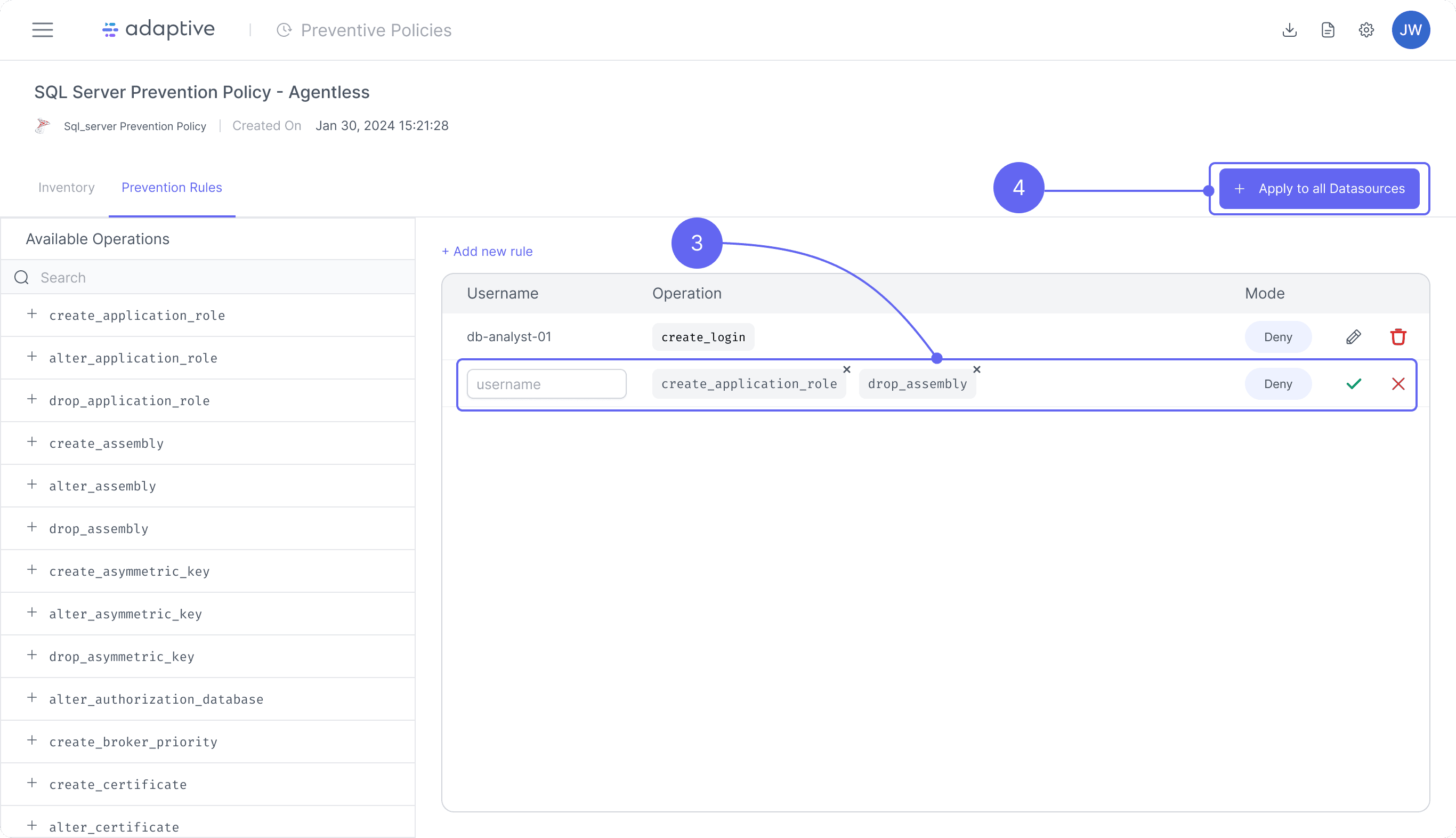The width and height of the screenshot is (1456, 838).
Task: Select the Prevention Rules tab
Action: click(172, 188)
